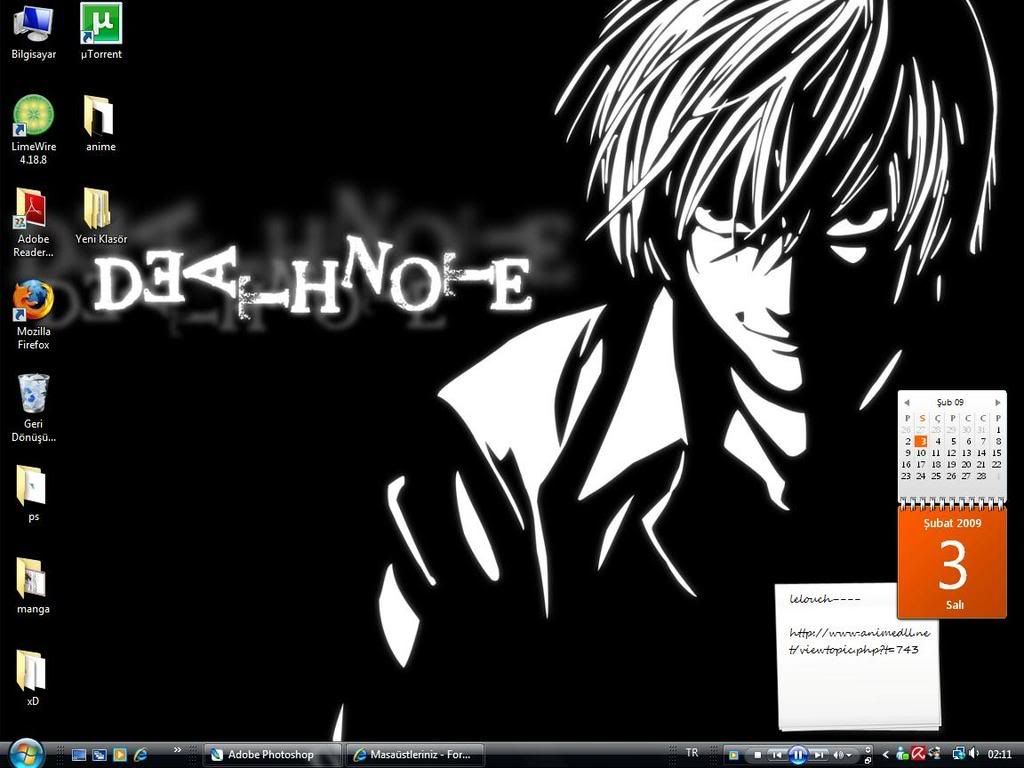Restore the media player from the mini toolbar
Viewport: 1024px width, 768px height.
868,761
